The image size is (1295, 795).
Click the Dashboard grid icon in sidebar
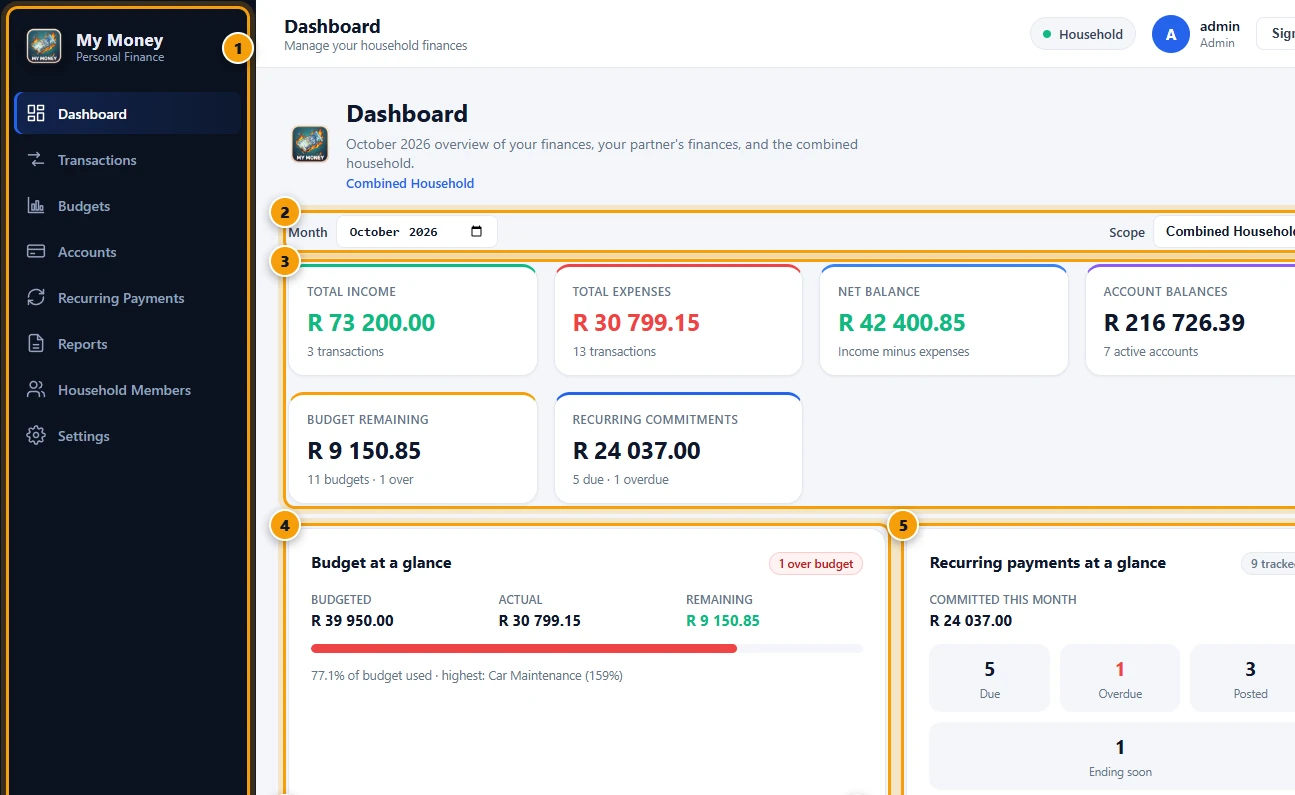36,113
